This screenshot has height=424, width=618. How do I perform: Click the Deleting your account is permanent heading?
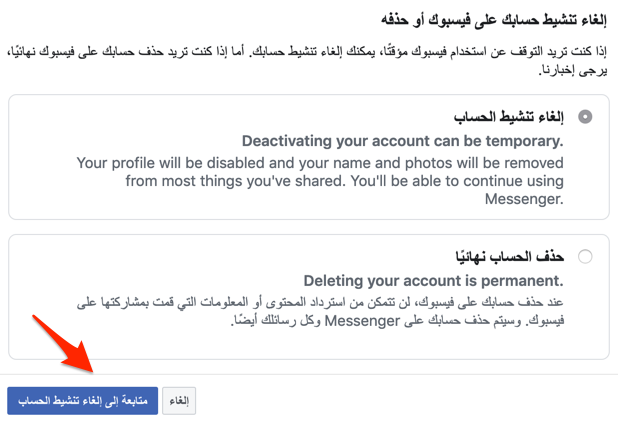[434, 281]
